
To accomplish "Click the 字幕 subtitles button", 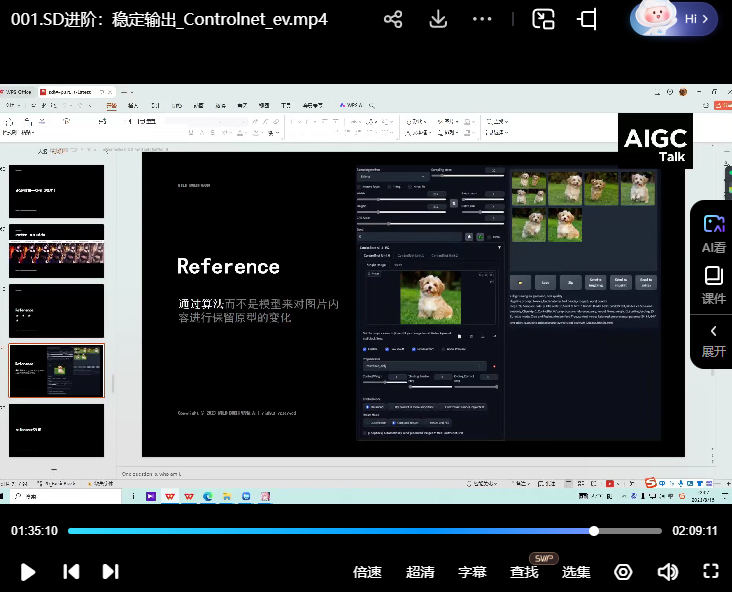I will 472,572.
